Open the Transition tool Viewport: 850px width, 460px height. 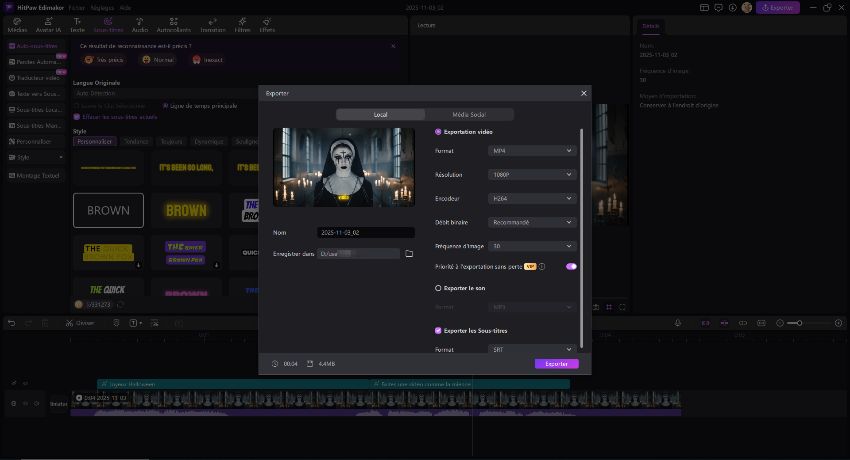click(212, 25)
